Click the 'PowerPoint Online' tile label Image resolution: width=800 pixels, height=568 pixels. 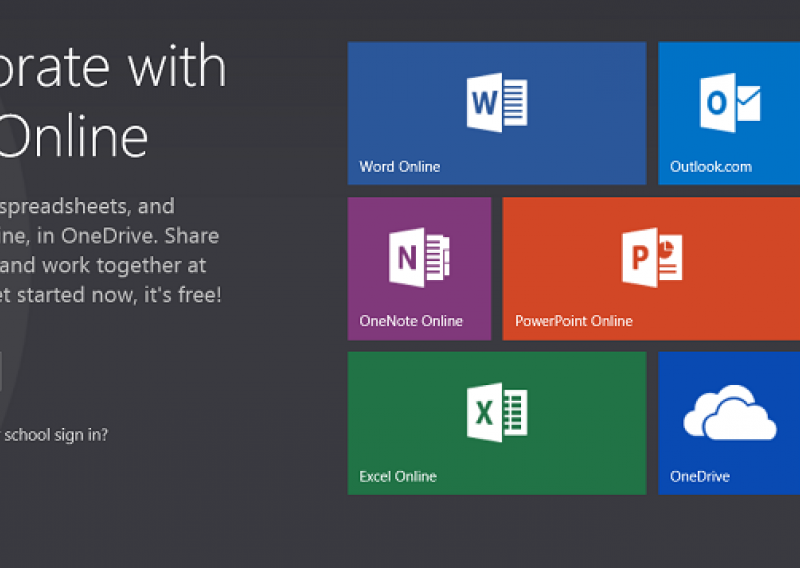tap(573, 321)
